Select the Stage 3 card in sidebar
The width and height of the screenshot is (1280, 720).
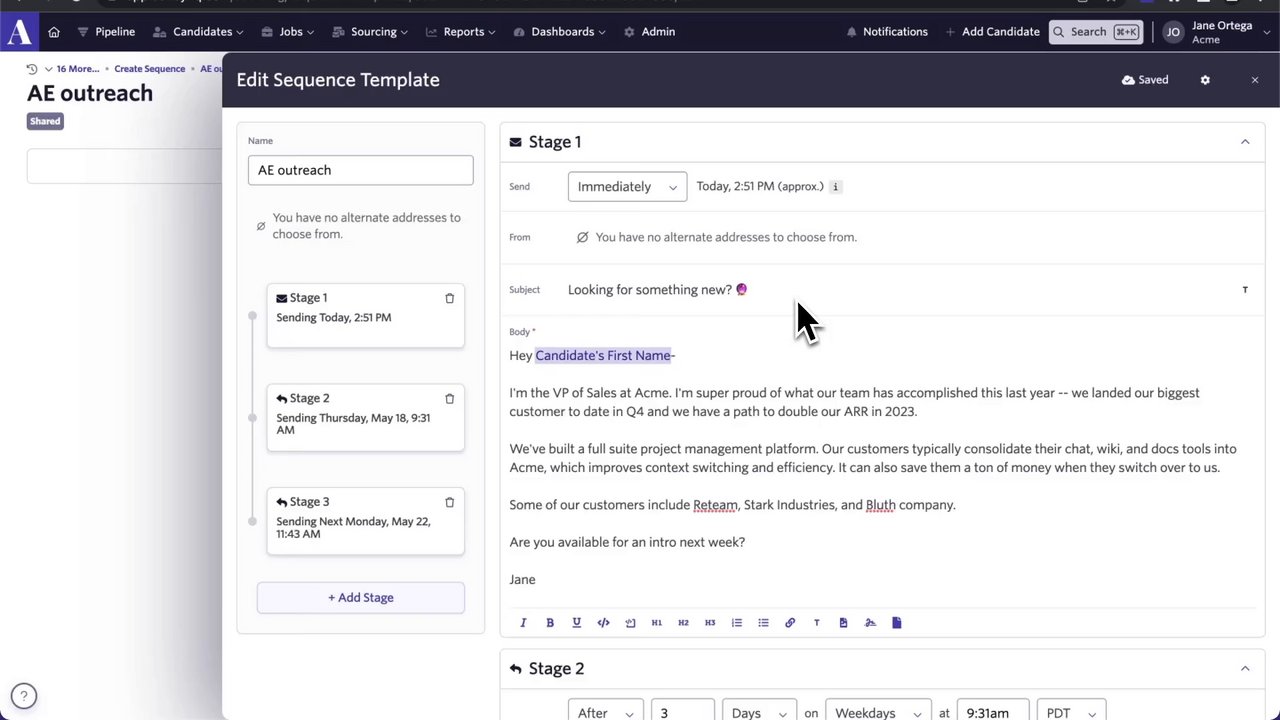tap(365, 520)
